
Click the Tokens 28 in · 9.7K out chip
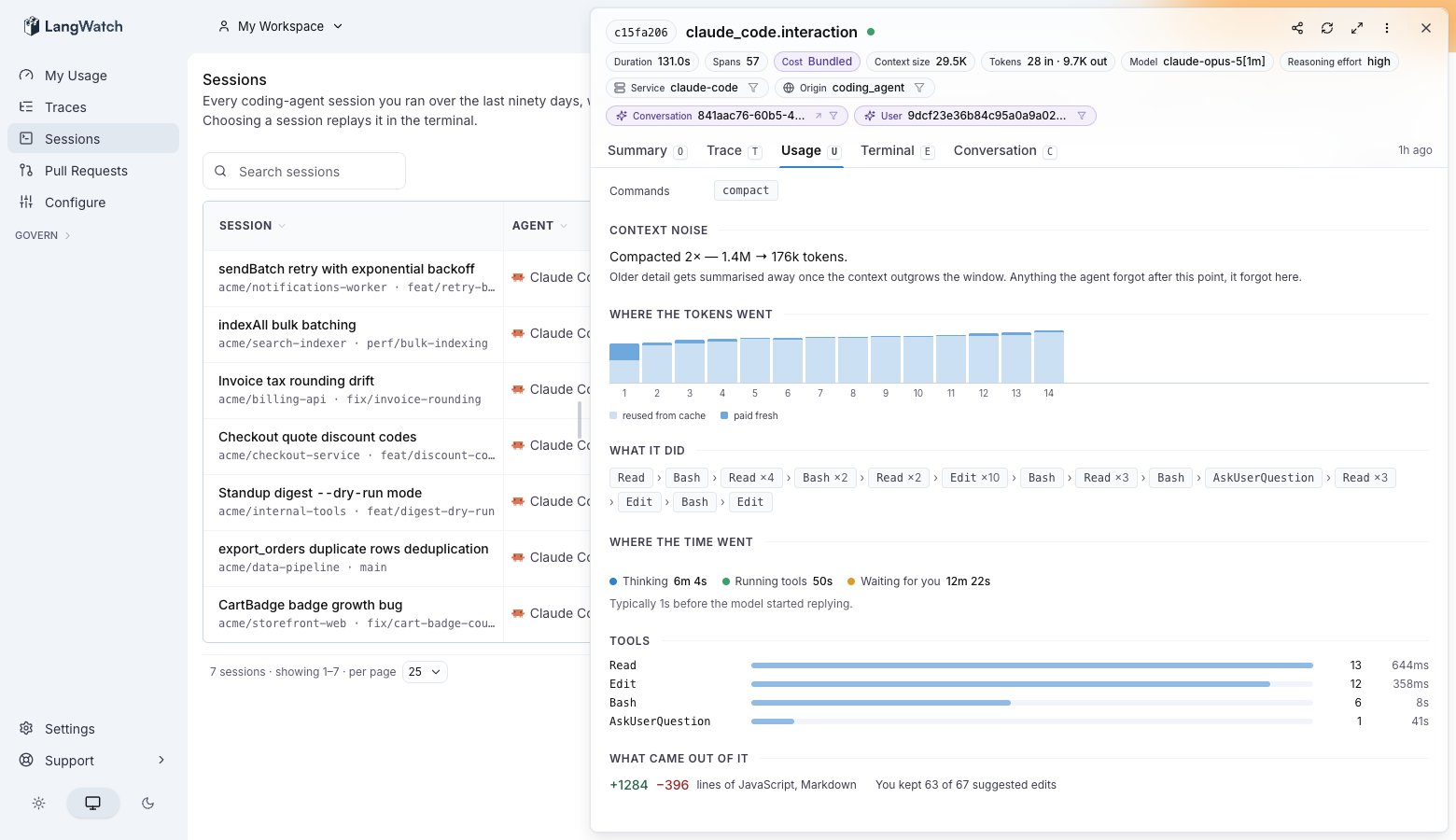click(x=1048, y=62)
